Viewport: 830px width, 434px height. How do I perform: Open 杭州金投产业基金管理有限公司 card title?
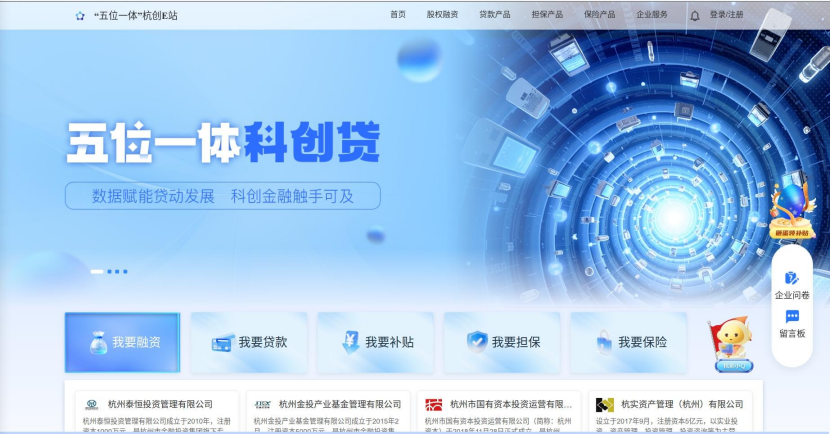340,404
